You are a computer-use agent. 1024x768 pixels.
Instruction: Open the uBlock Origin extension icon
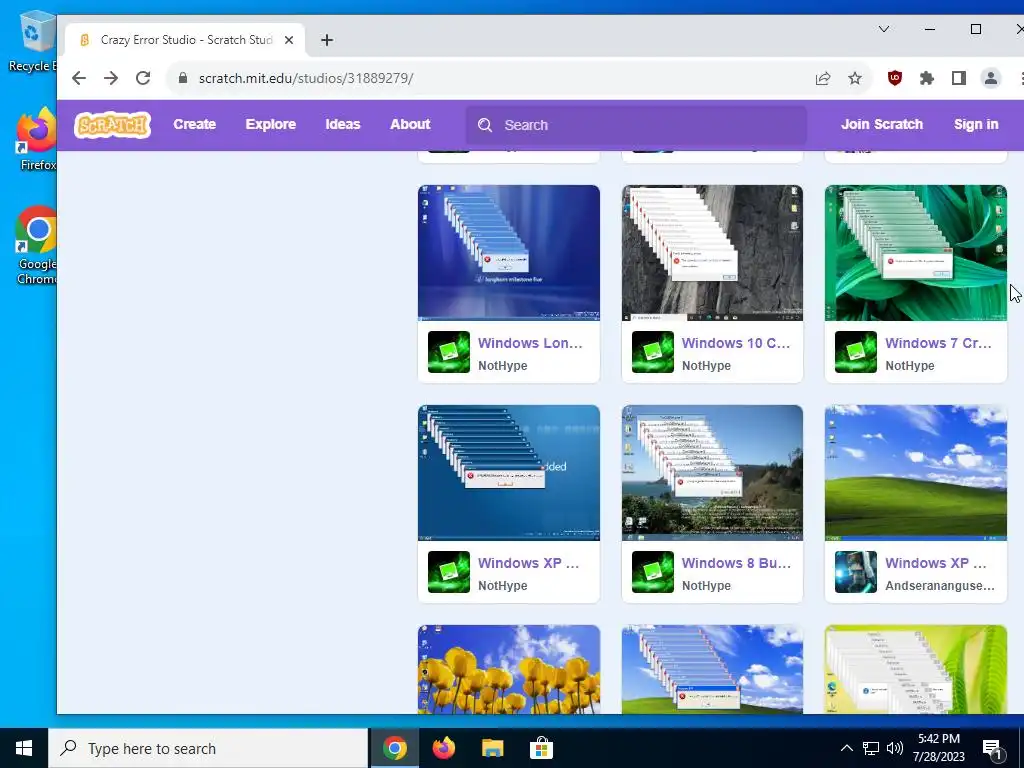[x=895, y=78]
